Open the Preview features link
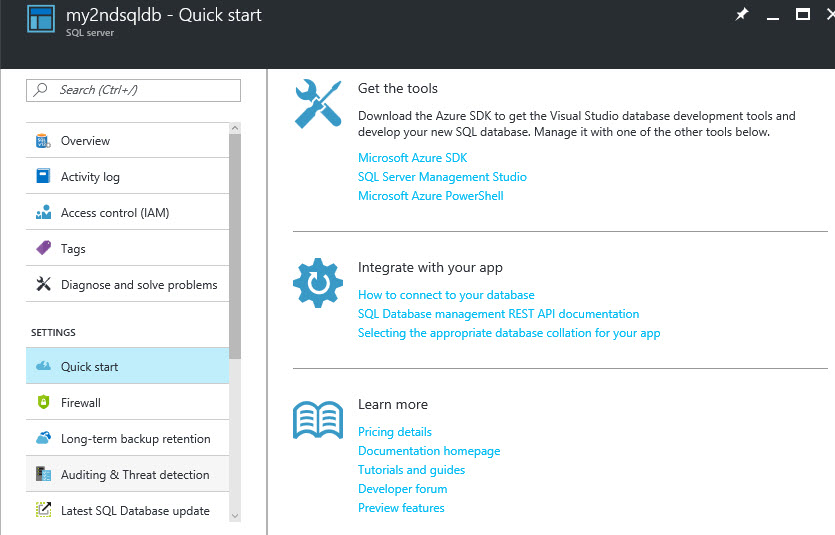The image size is (835, 535). click(401, 508)
